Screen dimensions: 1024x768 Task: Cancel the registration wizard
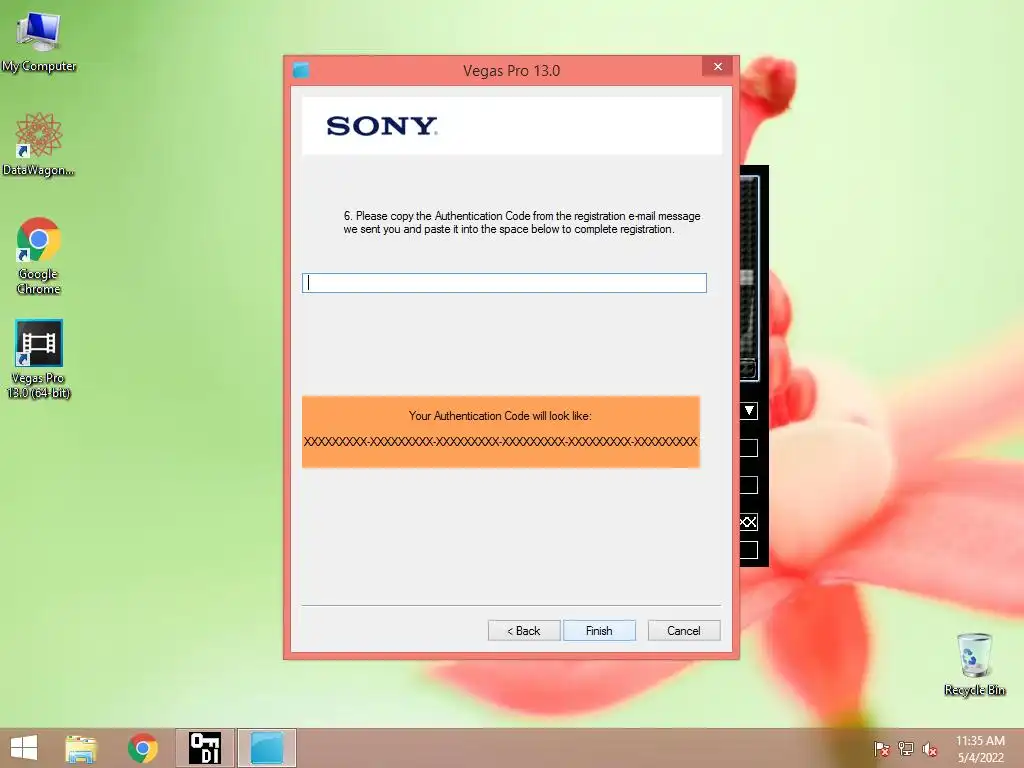tap(684, 630)
